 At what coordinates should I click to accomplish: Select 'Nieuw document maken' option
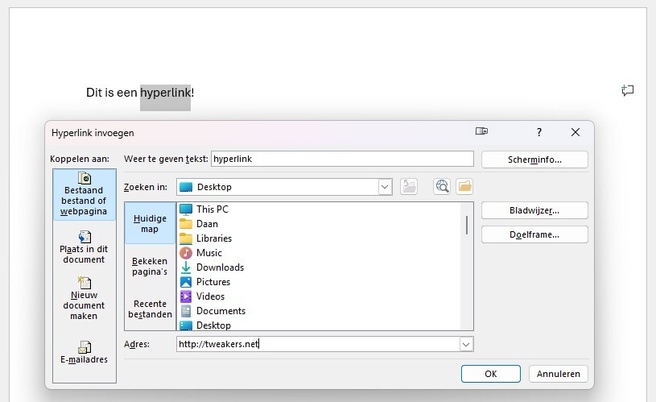84,298
